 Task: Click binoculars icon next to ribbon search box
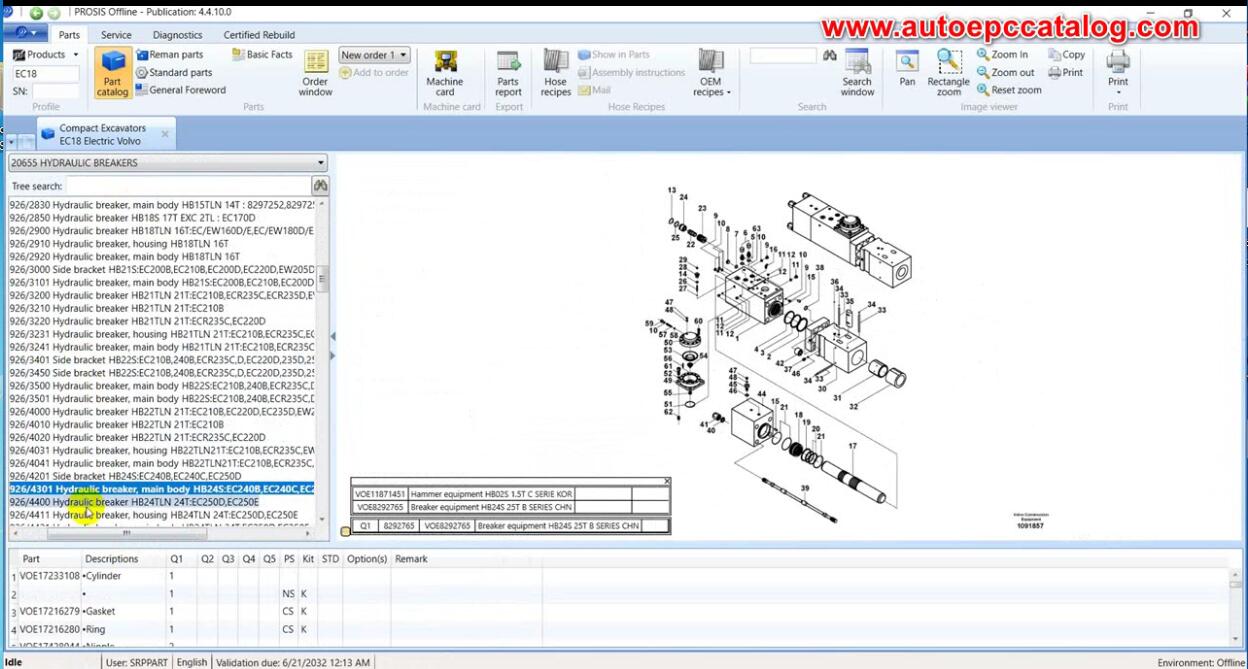point(830,56)
